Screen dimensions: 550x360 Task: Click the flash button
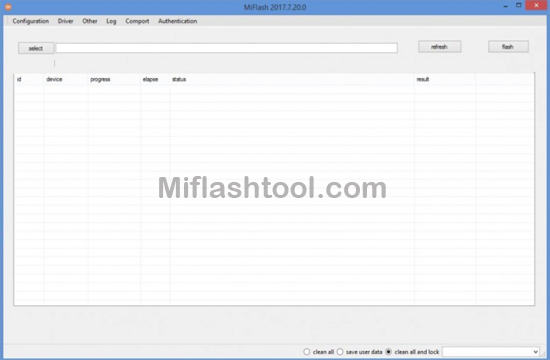pos(508,47)
